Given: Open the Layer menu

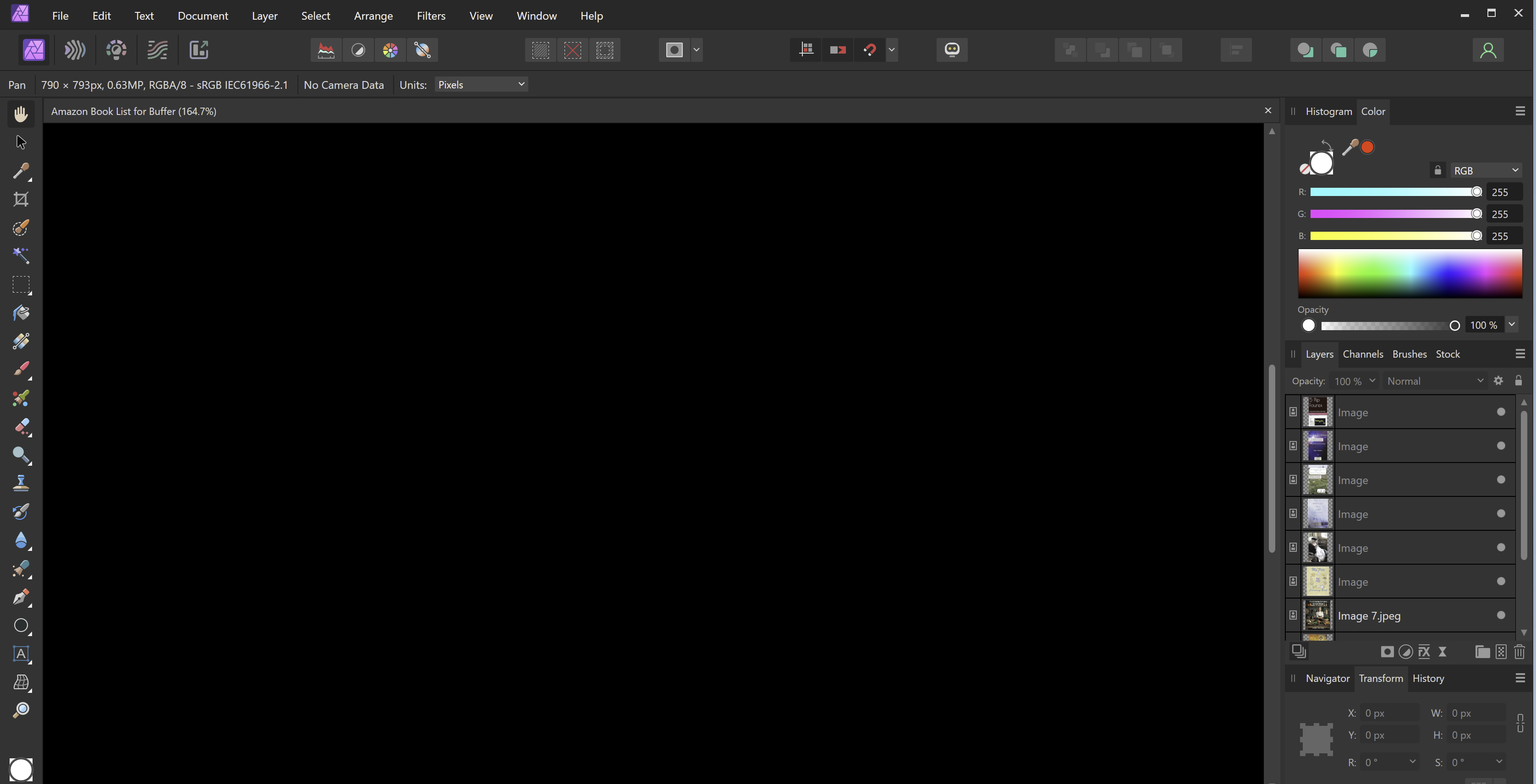Looking at the screenshot, I should tap(265, 16).
